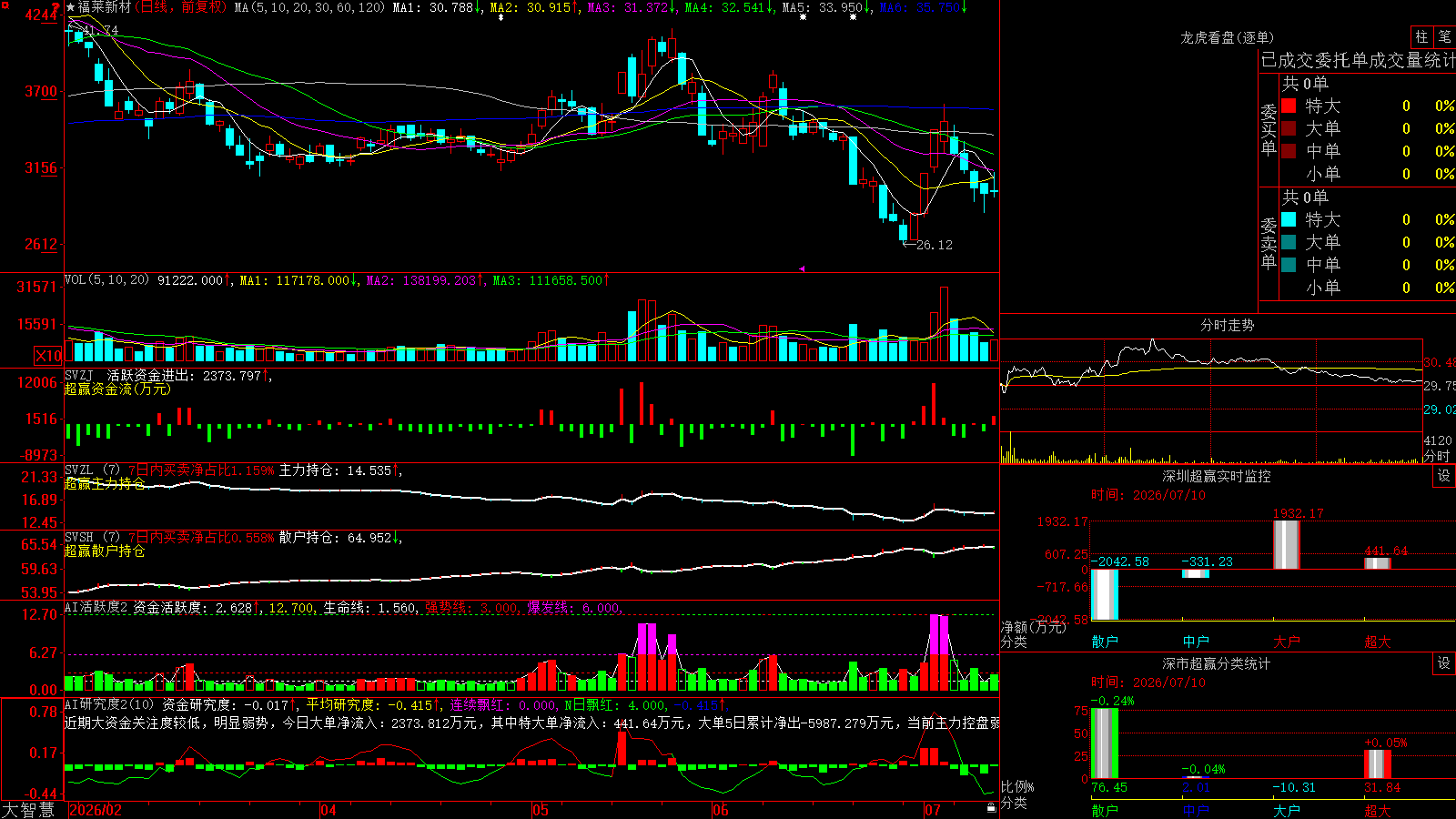1456x819 pixels.
Task: Open 设 settings for 深圳超赢实时监控
Action: pos(1444,476)
